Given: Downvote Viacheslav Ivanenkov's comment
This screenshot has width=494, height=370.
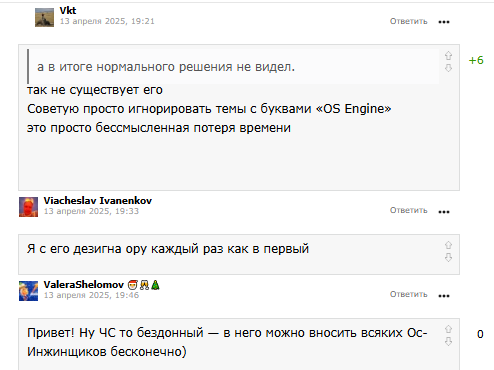Looking at the screenshot, I should [448, 257].
